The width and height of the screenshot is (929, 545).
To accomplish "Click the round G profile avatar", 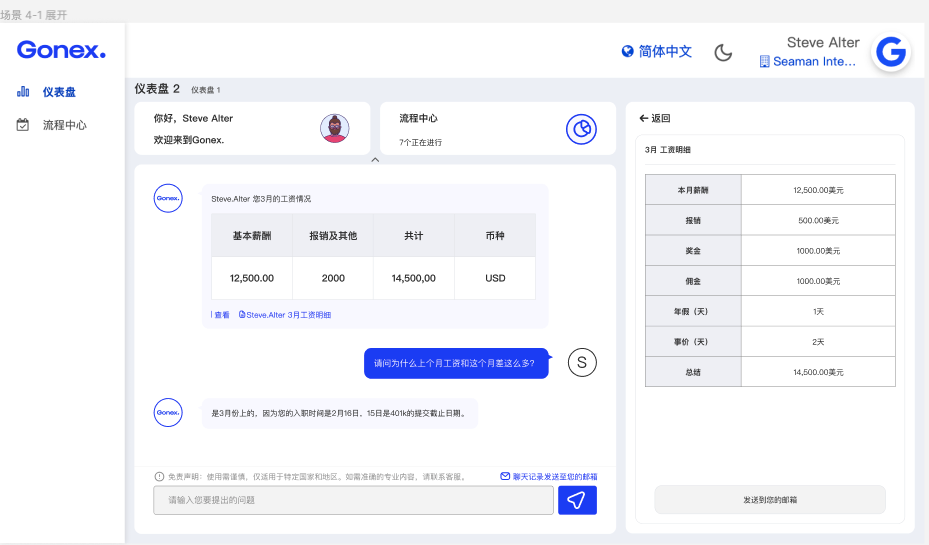I will point(890,52).
